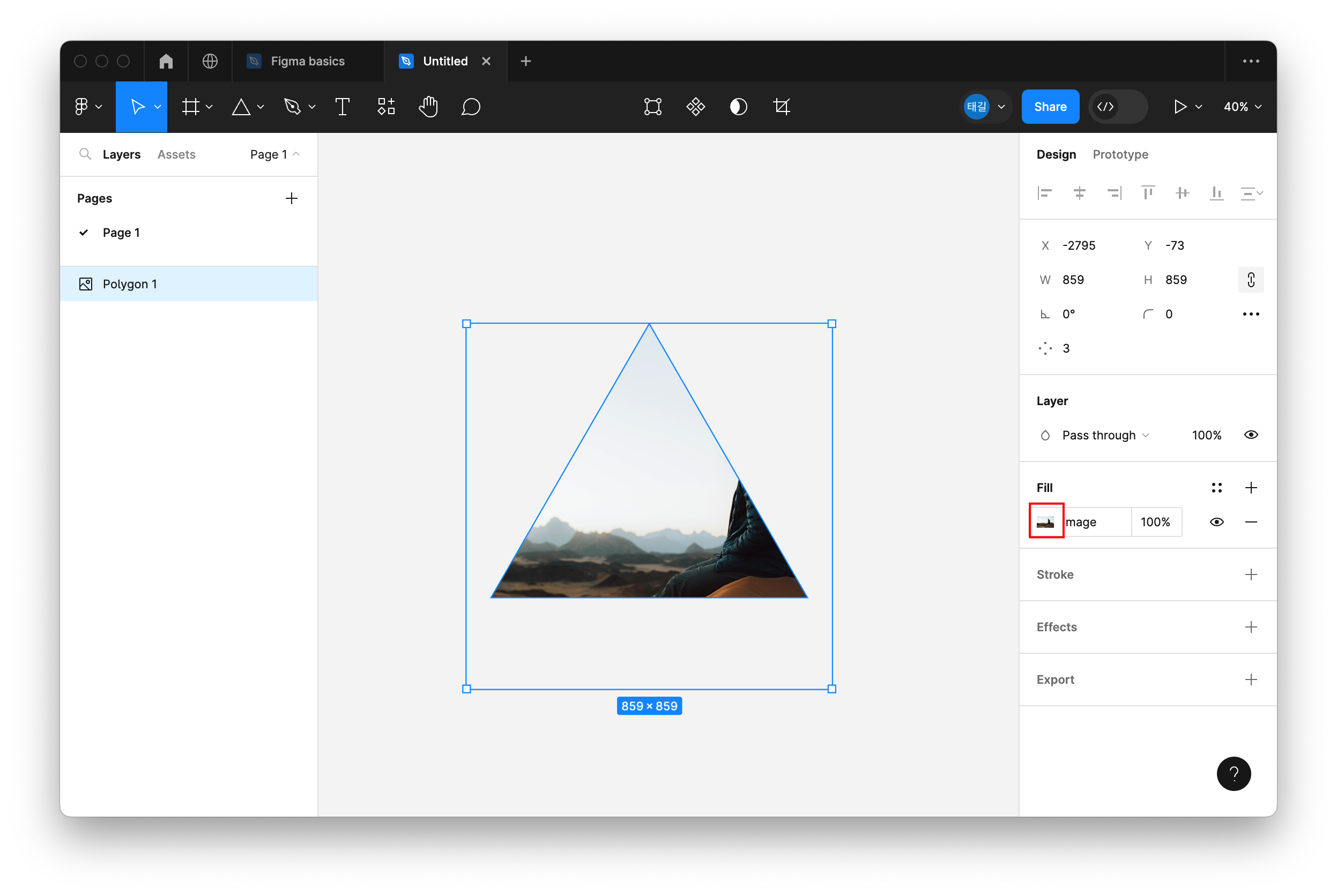
Task: Toggle layer visibility eye in Layer section
Action: (1251, 435)
